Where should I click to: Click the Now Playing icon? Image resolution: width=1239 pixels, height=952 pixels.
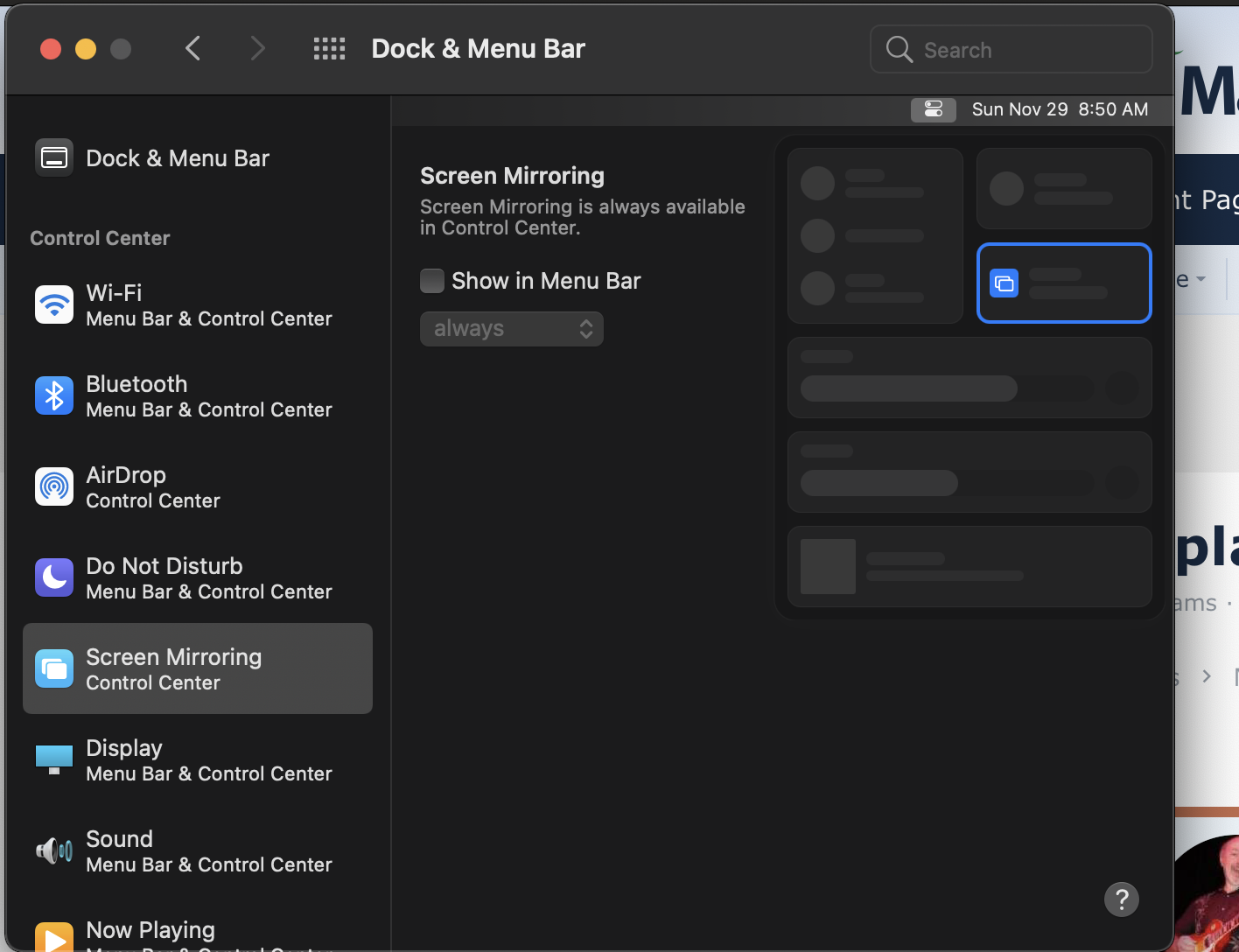point(54,937)
